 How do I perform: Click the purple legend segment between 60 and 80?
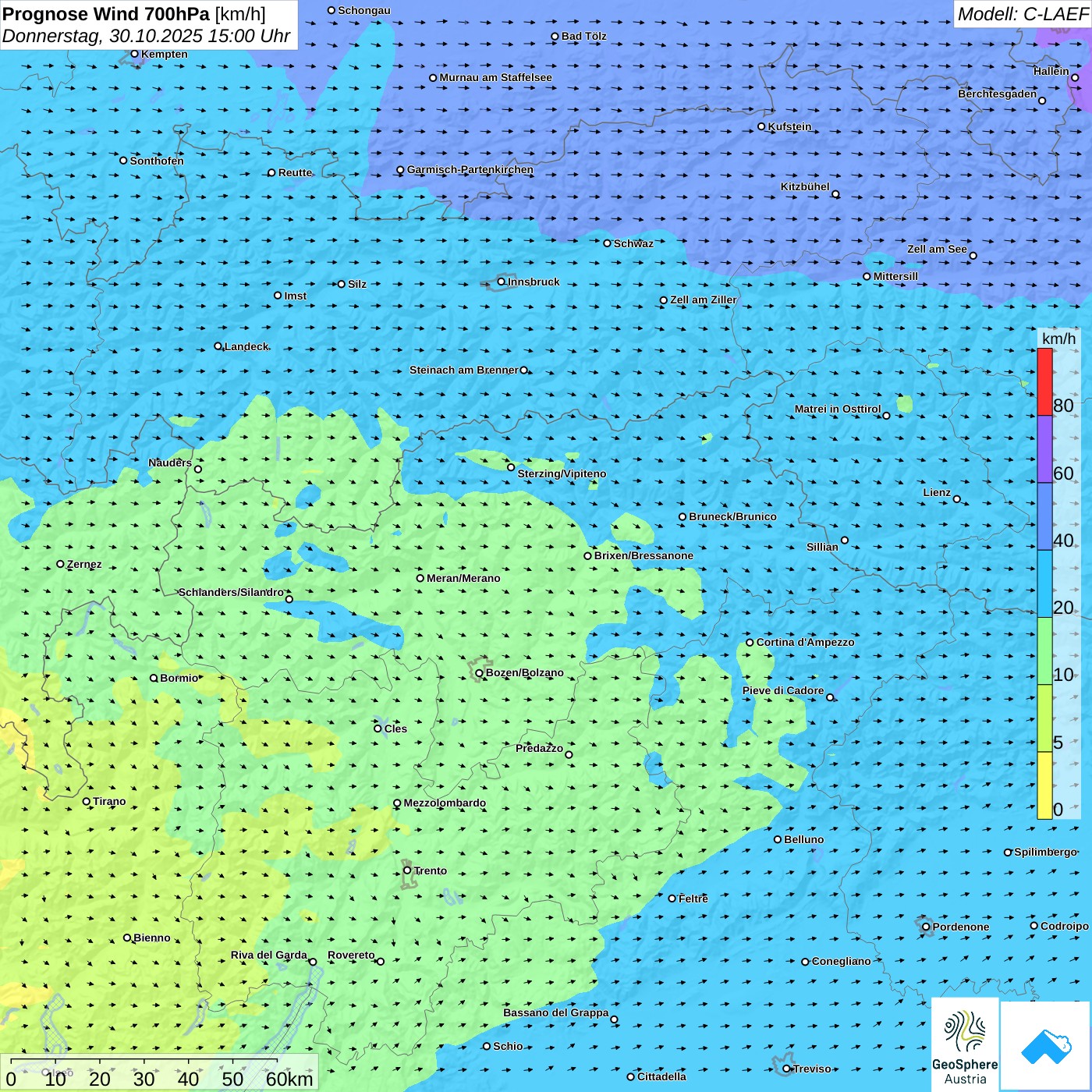coord(1044,448)
